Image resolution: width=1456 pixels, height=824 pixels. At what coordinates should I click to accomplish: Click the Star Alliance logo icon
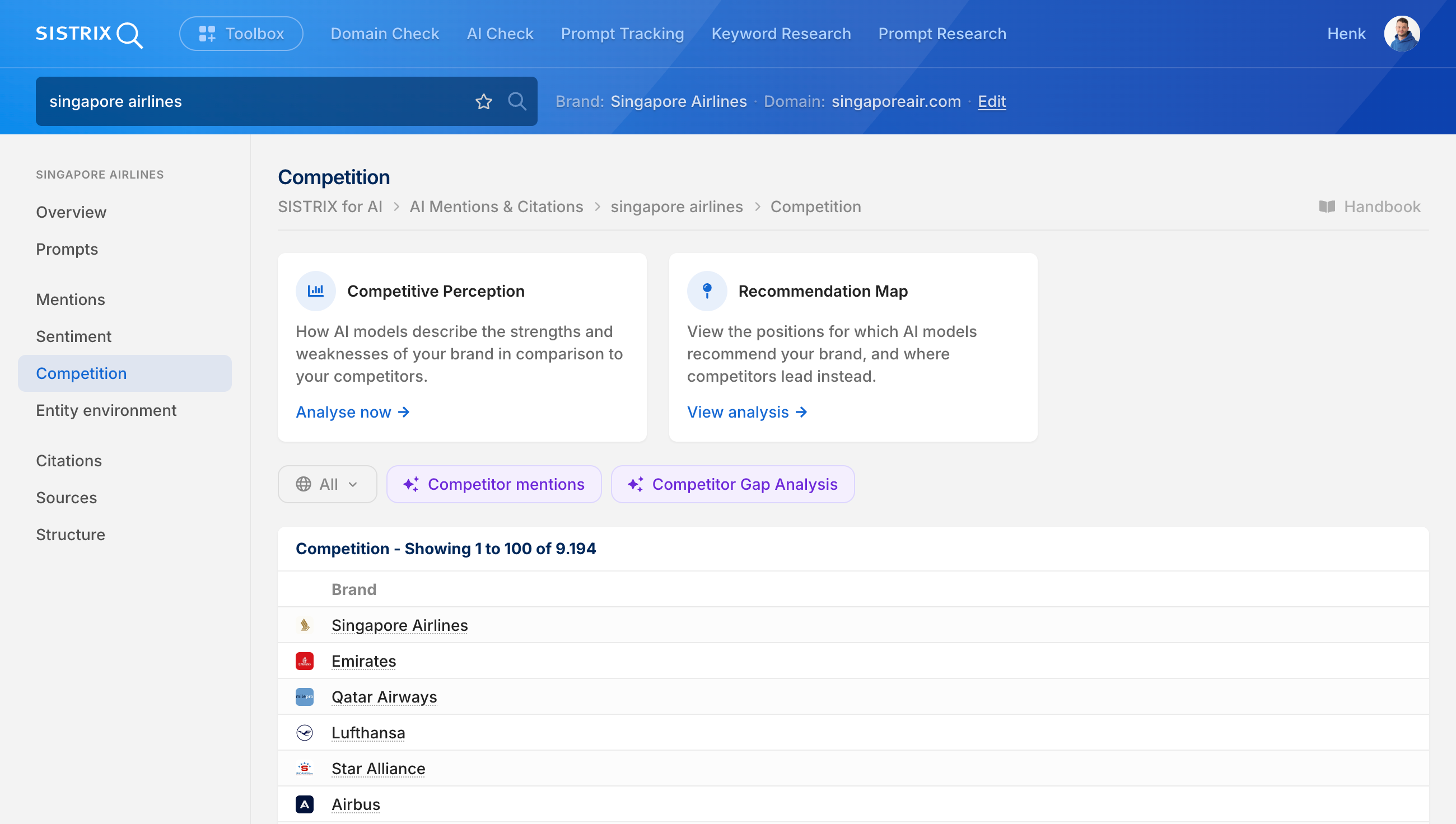click(305, 769)
